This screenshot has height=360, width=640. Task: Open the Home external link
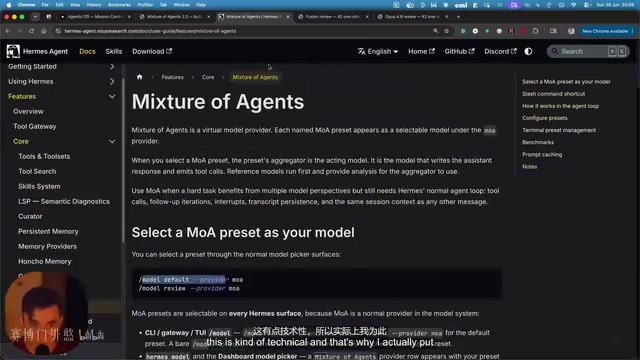point(421,51)
